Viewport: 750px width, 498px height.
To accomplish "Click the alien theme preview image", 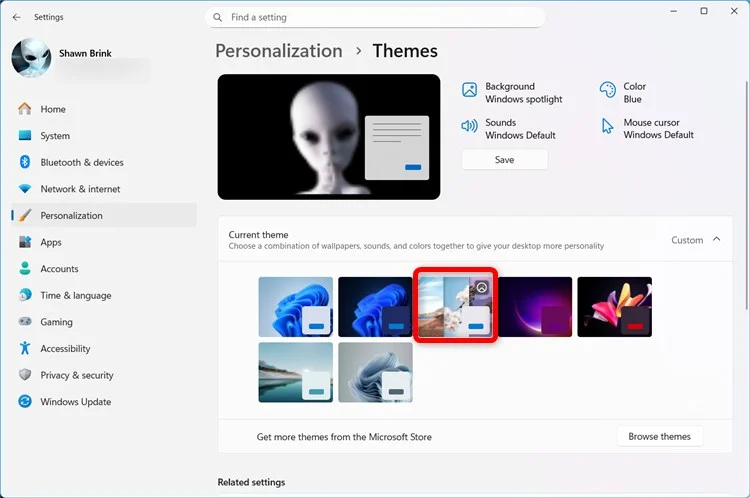I will (329, 137).
